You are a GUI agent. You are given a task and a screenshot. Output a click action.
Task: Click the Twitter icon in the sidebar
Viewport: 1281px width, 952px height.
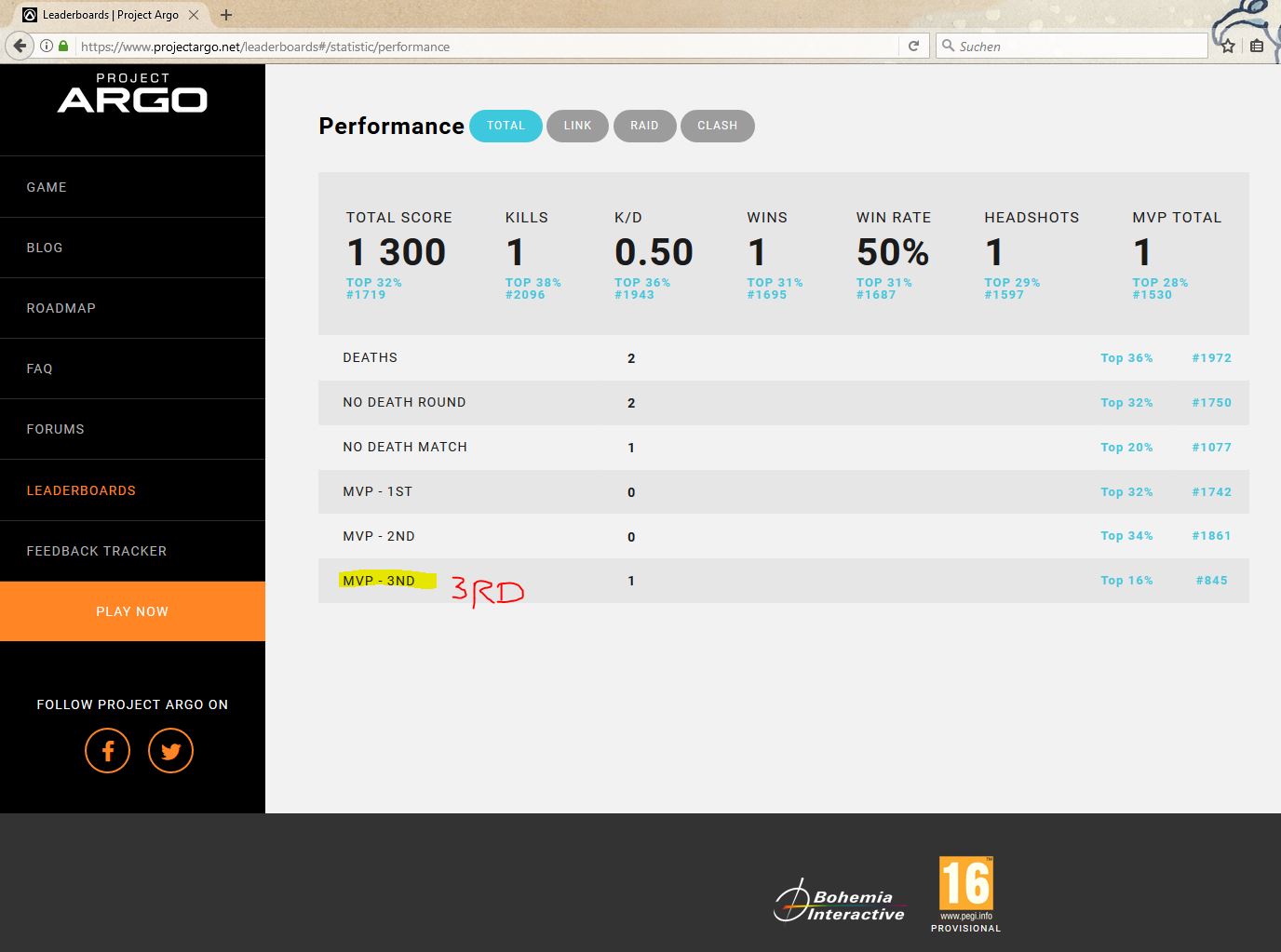(170, 750)
